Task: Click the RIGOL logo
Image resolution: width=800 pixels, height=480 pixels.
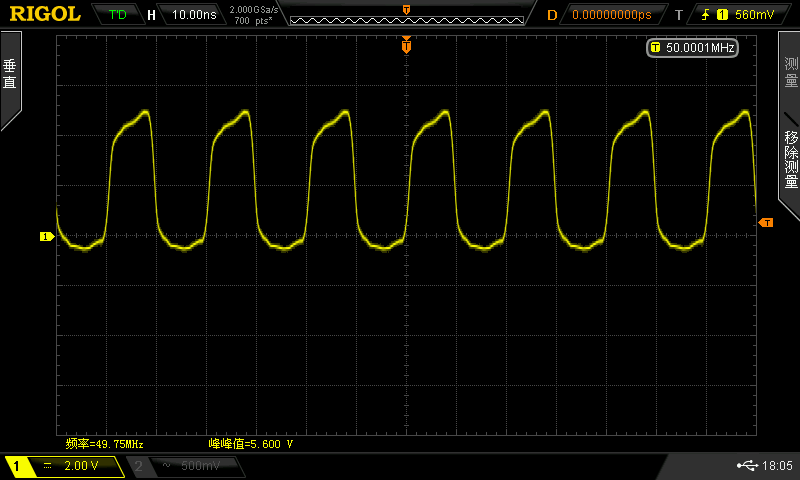Action: pos(45,14)
